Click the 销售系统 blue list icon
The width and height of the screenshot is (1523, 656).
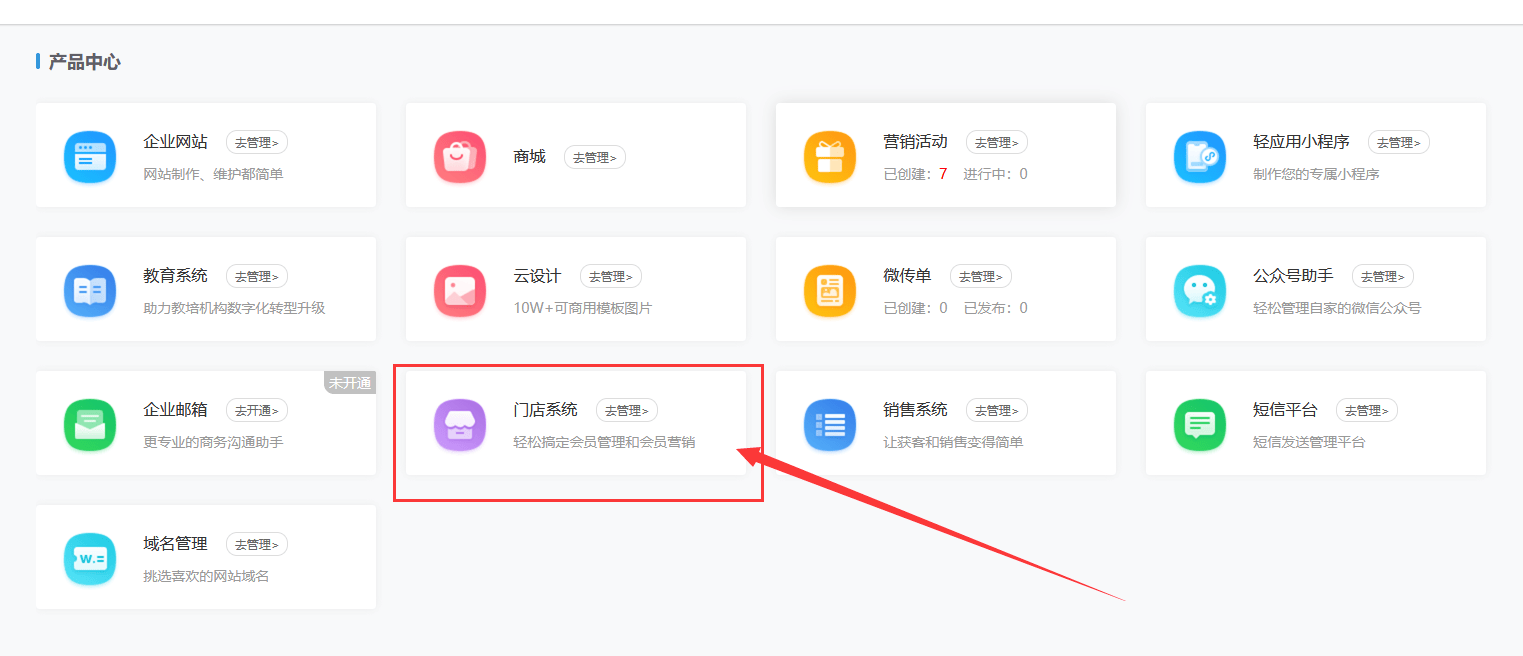830,425
